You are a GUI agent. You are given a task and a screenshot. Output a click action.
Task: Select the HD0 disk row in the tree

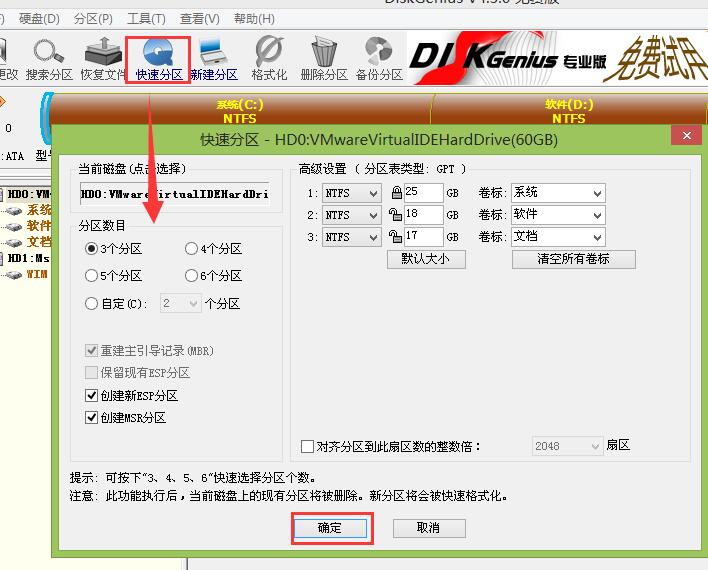[x=26, y=195]
